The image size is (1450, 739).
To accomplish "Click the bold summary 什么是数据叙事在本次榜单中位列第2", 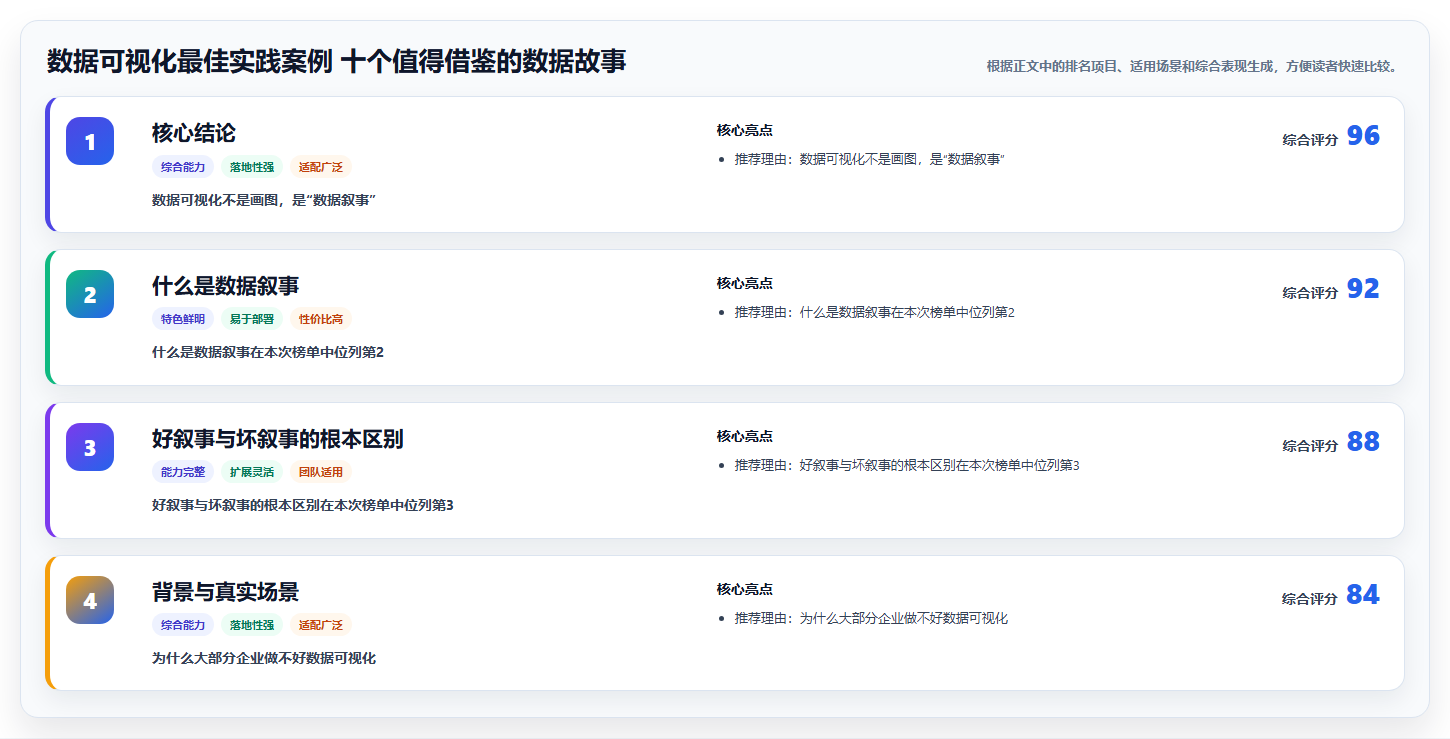I will [x=268, y=353].
